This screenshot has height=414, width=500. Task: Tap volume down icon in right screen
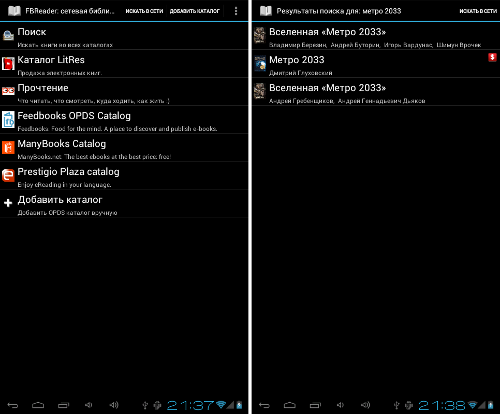click(x=340, y=405)
